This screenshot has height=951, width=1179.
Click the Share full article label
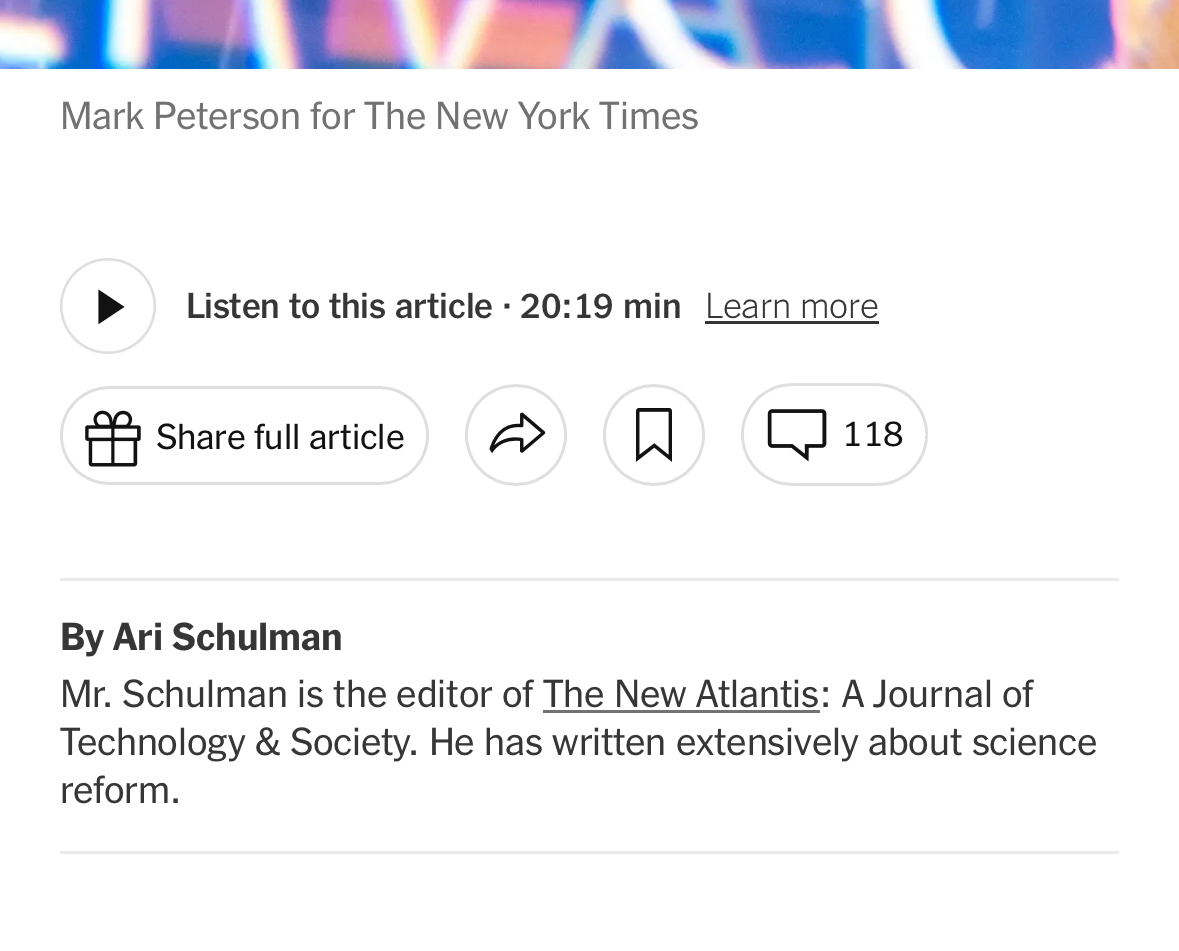(x=280, y=437)
